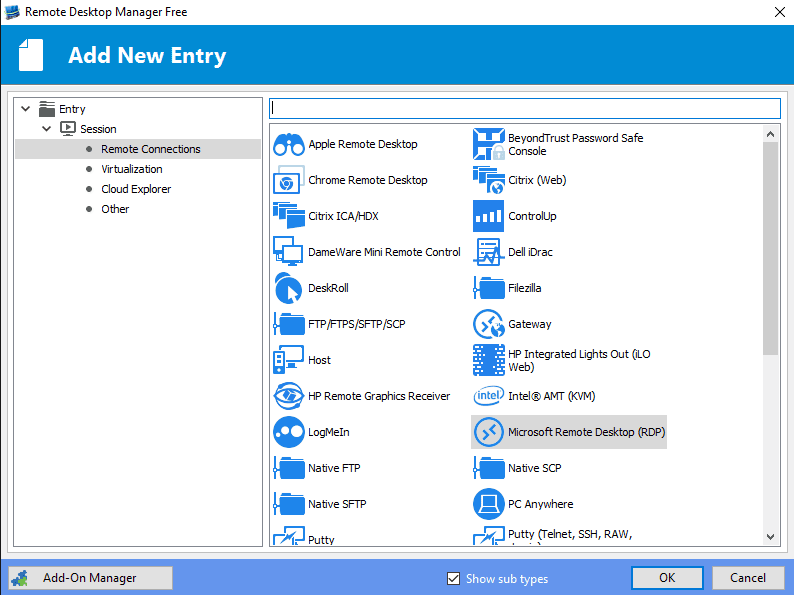This screenshot has height=595, width=794.
Task: Focus the entry type search field
Action: [525, 108]
